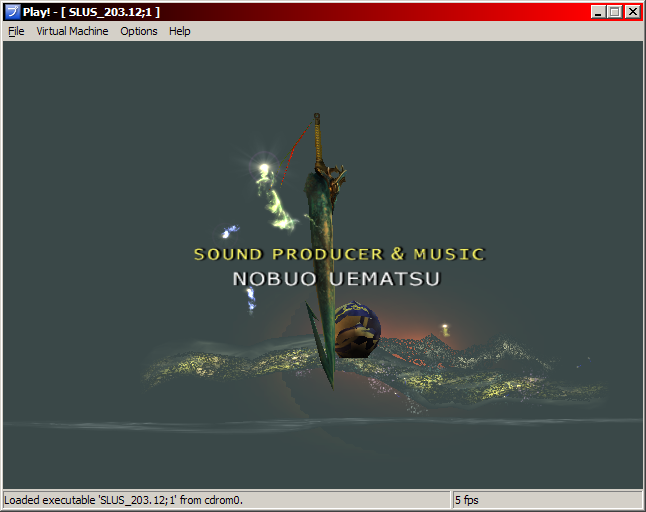Open the File menu

tap(16, 31)
